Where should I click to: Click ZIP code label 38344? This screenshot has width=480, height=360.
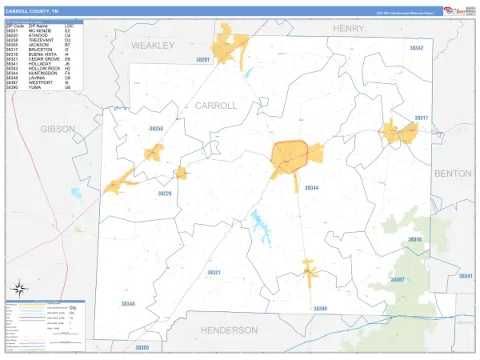[x=312, y=188]
